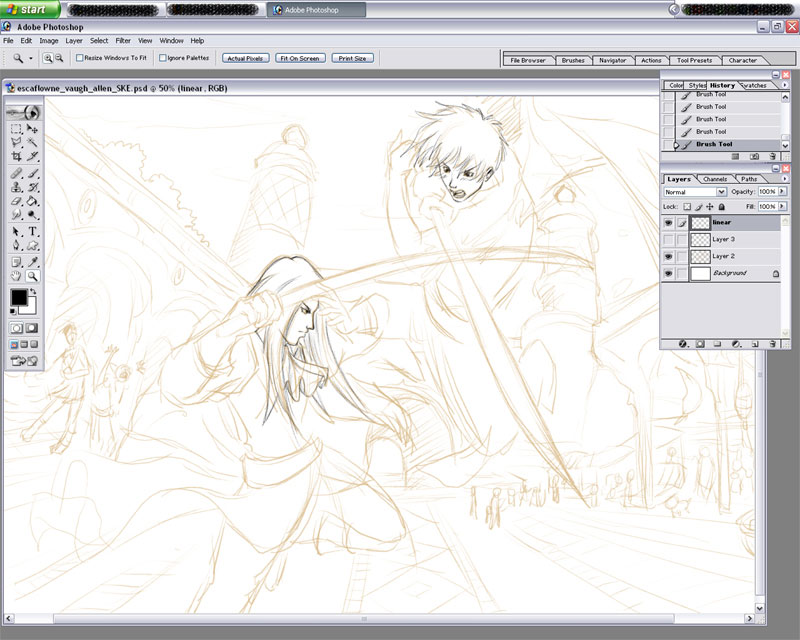Open the Layers panel flyout menu
Viewport: 800px width, 640px height.
pos(784,179)
